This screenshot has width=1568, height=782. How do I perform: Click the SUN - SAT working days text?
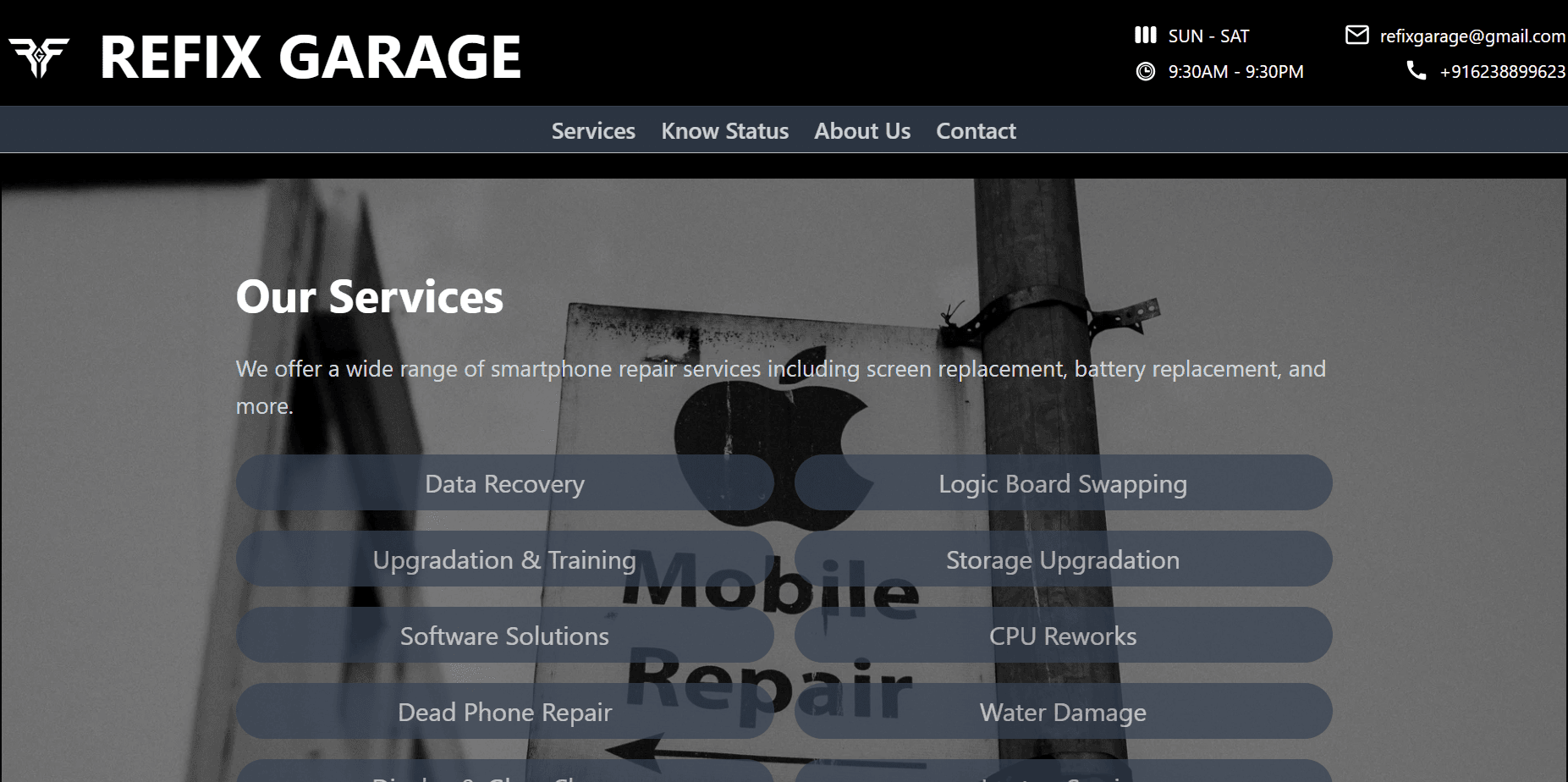click(1208, 36)
